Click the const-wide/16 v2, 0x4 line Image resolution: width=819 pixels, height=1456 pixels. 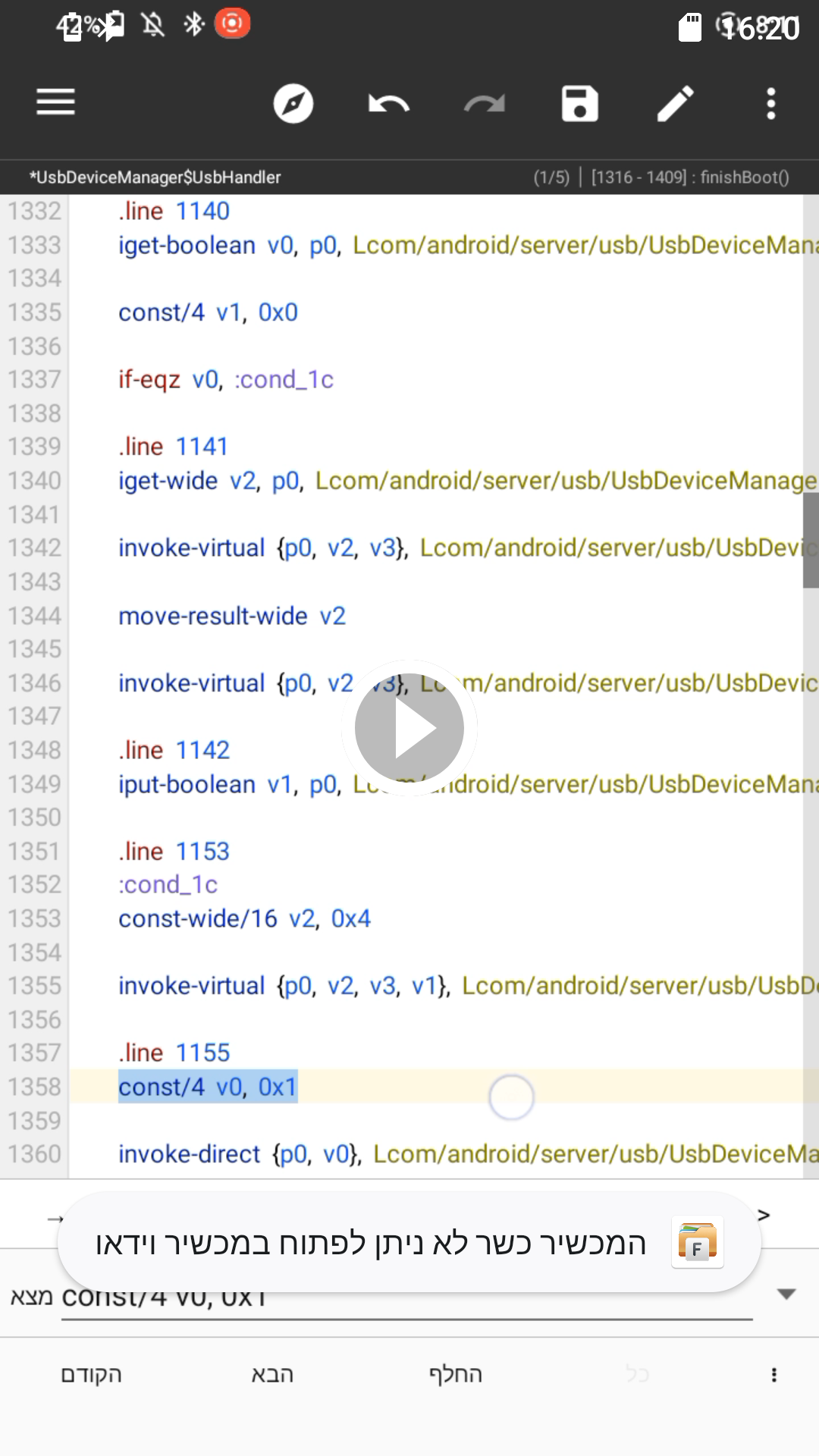(x=244, y=918)
